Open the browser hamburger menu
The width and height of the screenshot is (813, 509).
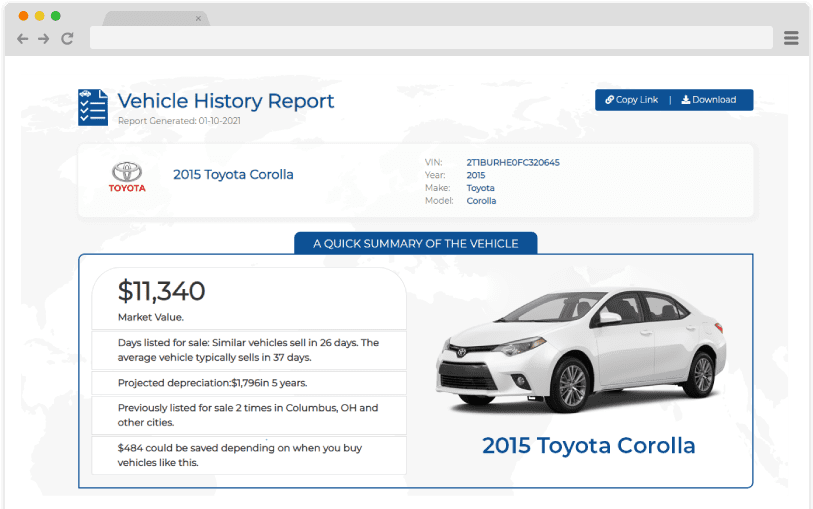[x=791, y=38]
